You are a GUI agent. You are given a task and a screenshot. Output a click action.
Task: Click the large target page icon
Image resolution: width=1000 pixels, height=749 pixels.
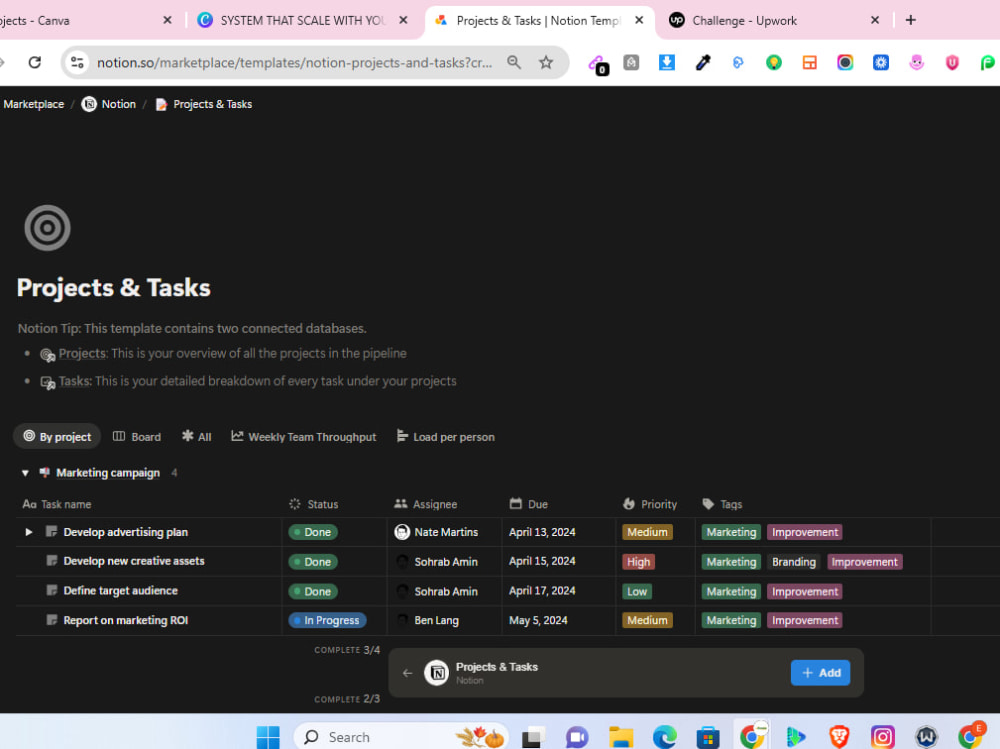(47, 228)
